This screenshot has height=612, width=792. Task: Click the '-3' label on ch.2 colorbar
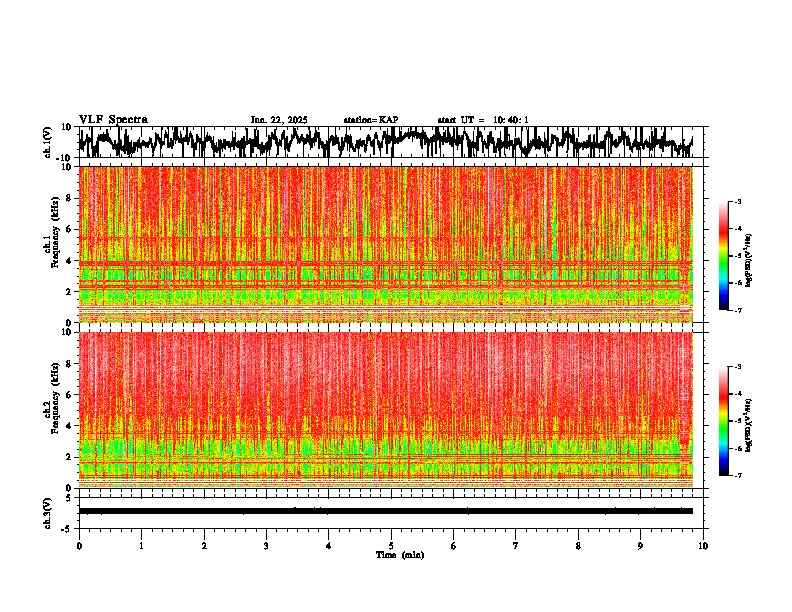point(737,367)
